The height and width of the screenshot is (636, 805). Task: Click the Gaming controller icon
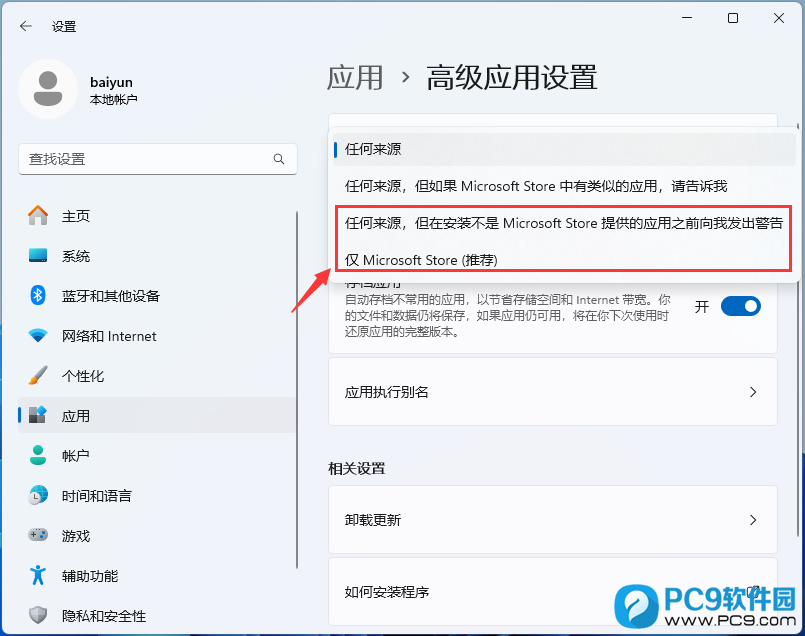38,535
